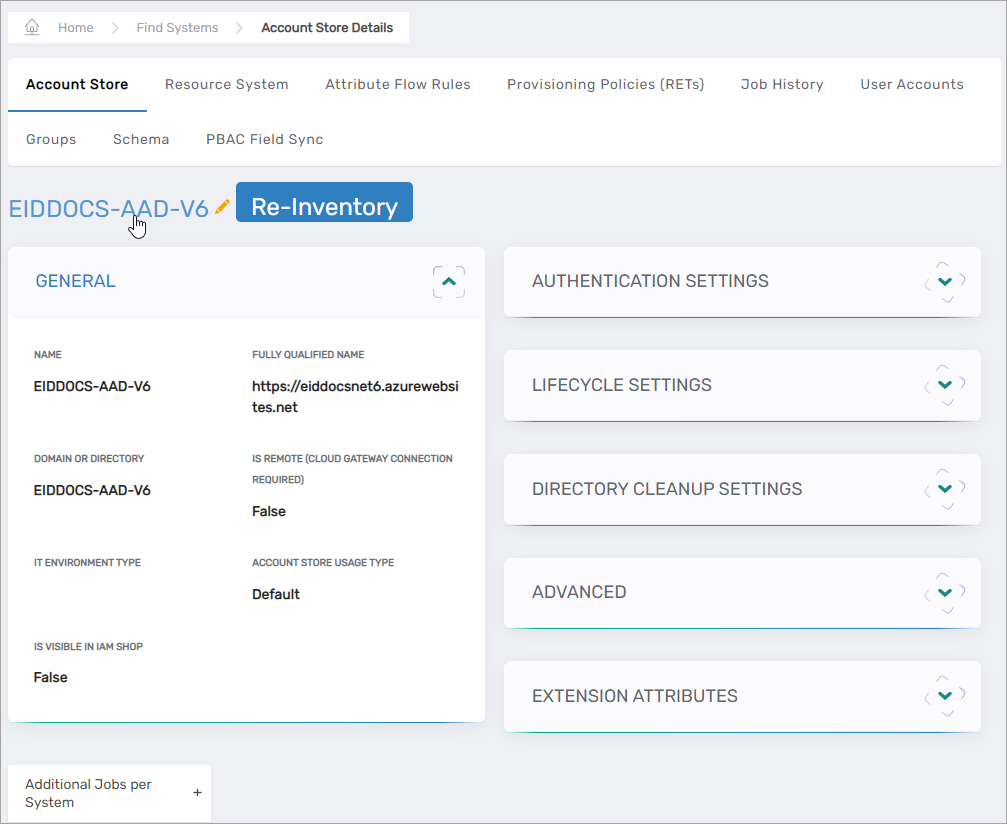Open the Attribute Flow Rules tab
Image resolution: width=1007 pixels, height=824 pixels.
[x=397, y=85]
